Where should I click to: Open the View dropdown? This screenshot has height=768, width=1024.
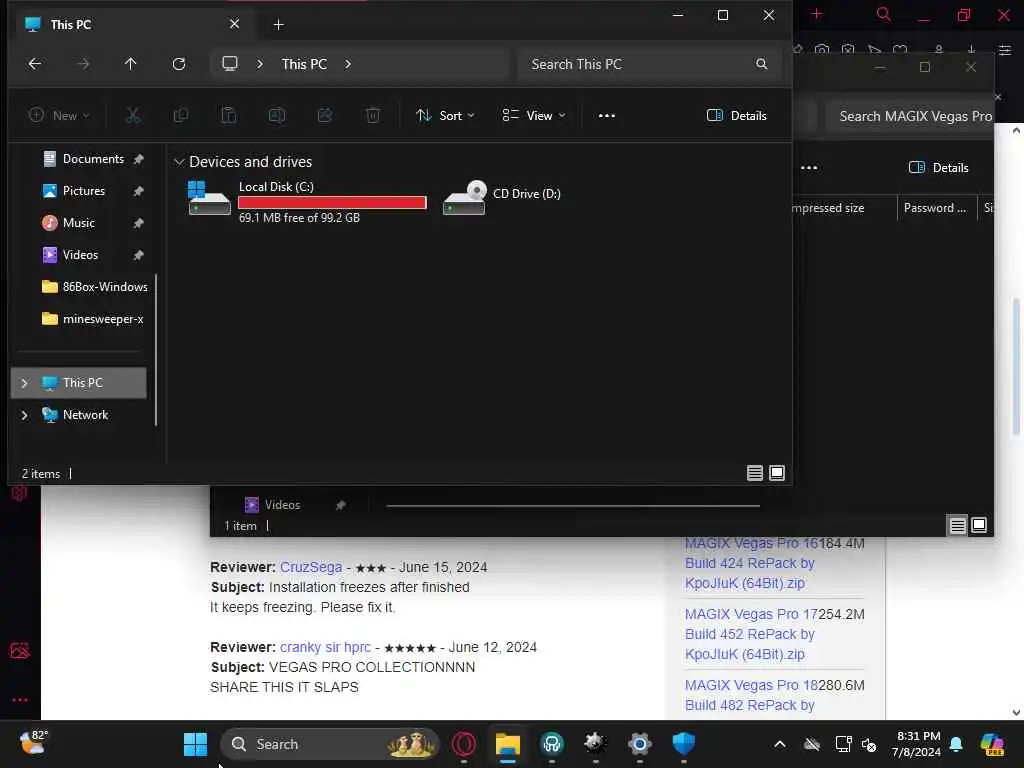click(x=534, y=116)
